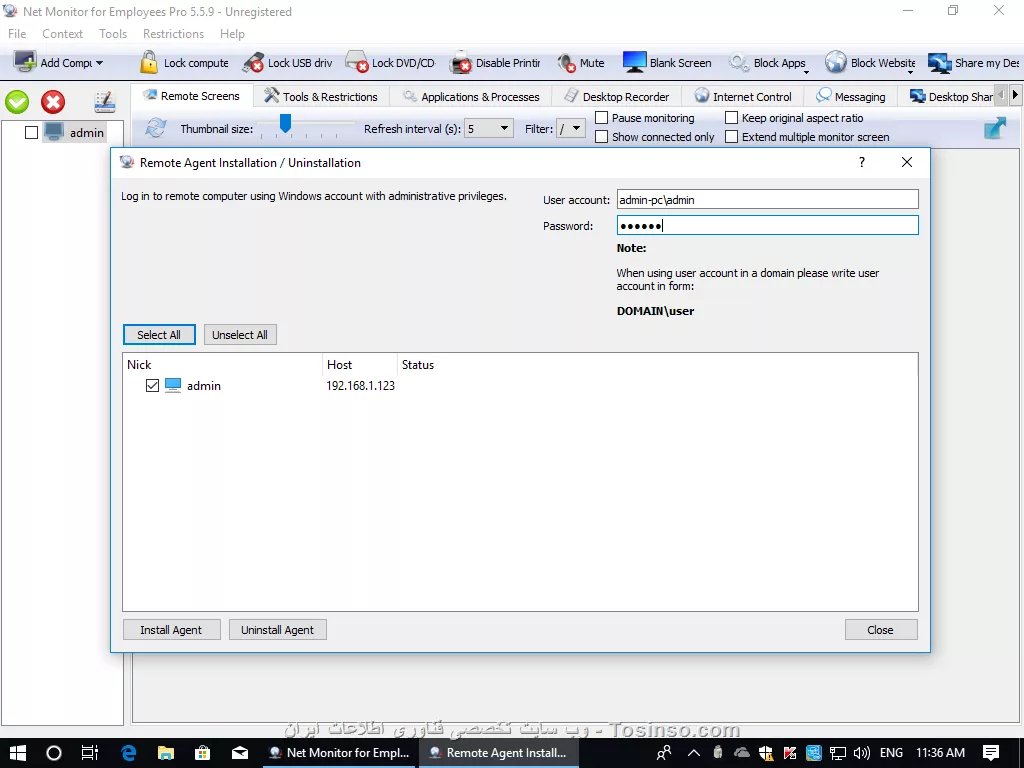Click the Lock USB drive icon
This screenshot has height=768, width=1024.
253,63
